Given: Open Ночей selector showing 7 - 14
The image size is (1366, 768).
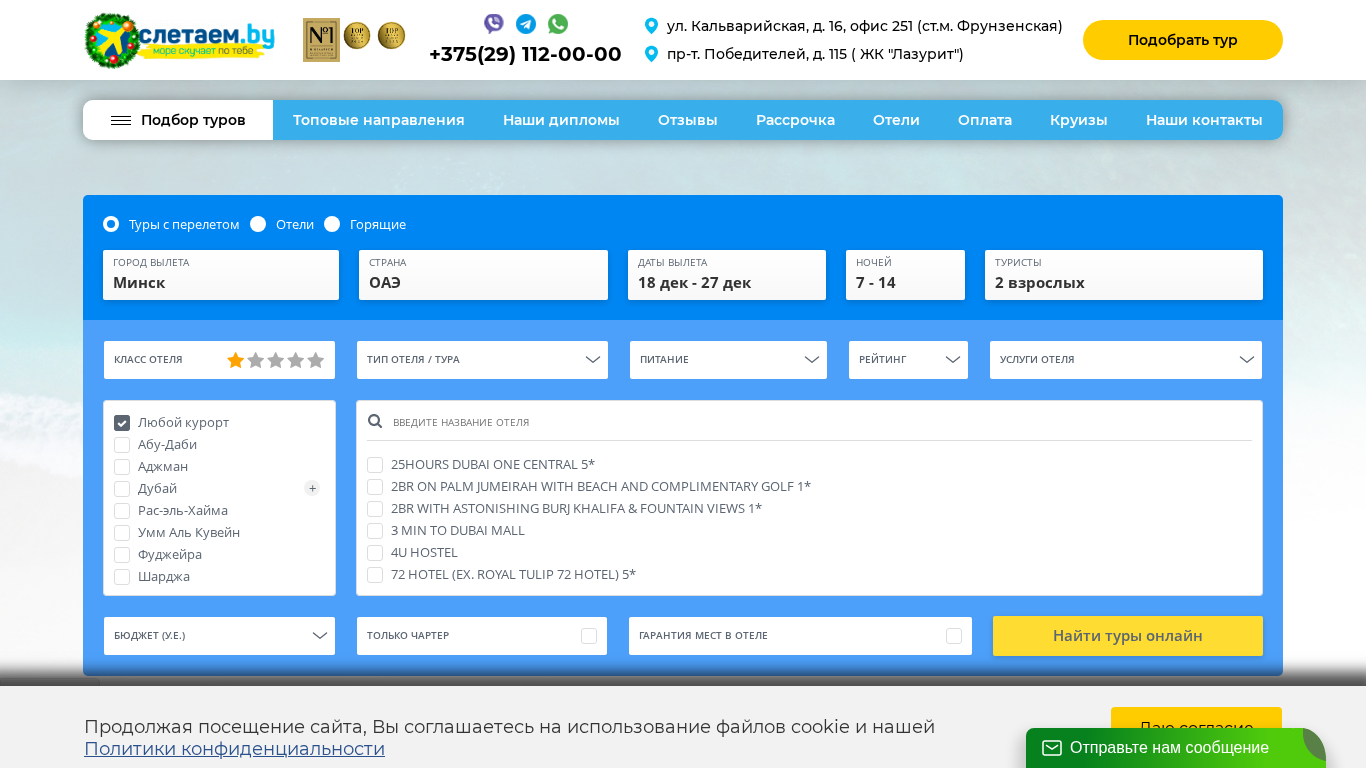Looking at the screenshot, I should [905, 275].
